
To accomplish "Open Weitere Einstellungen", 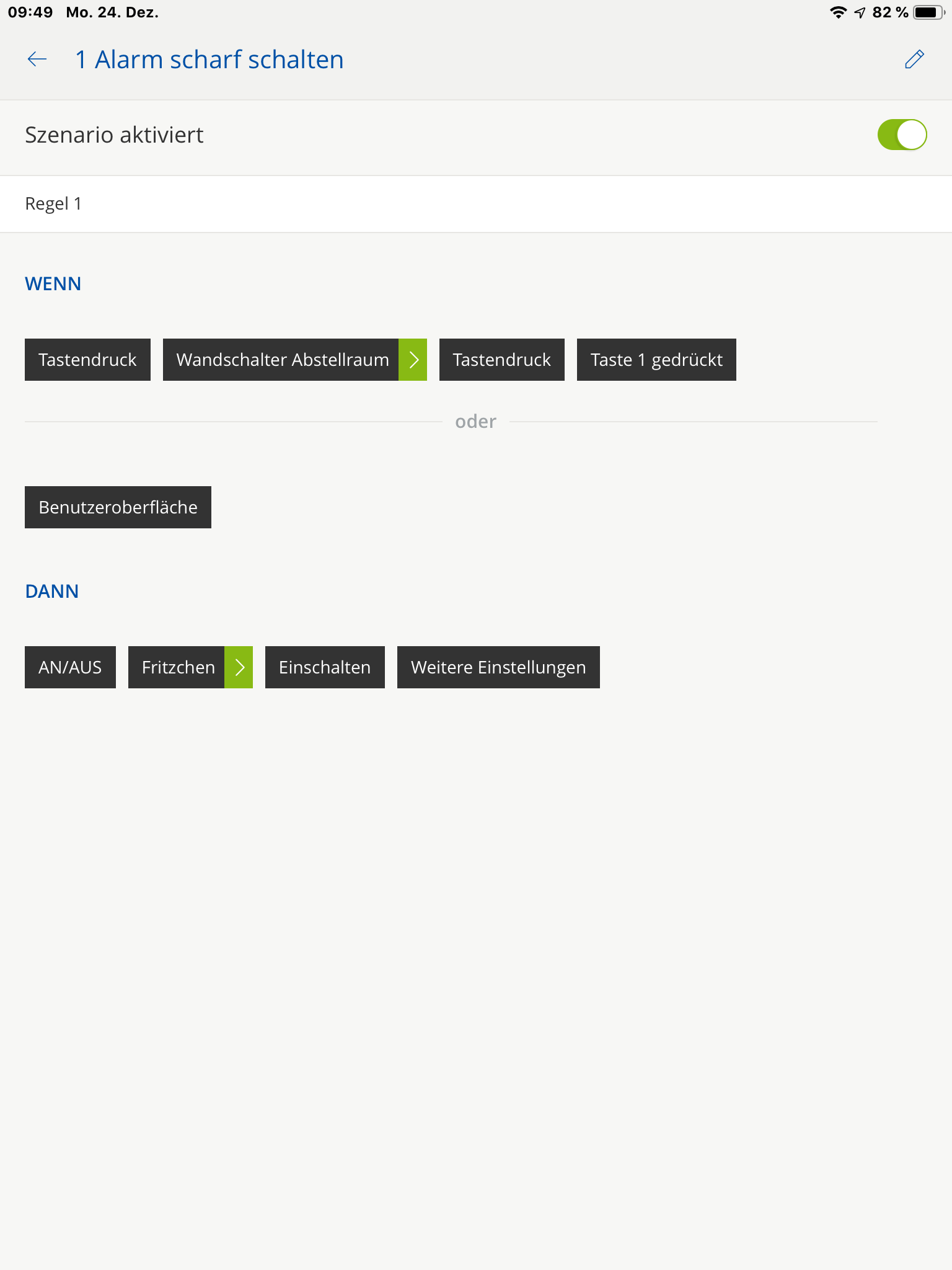I will [x=498, y=667].
